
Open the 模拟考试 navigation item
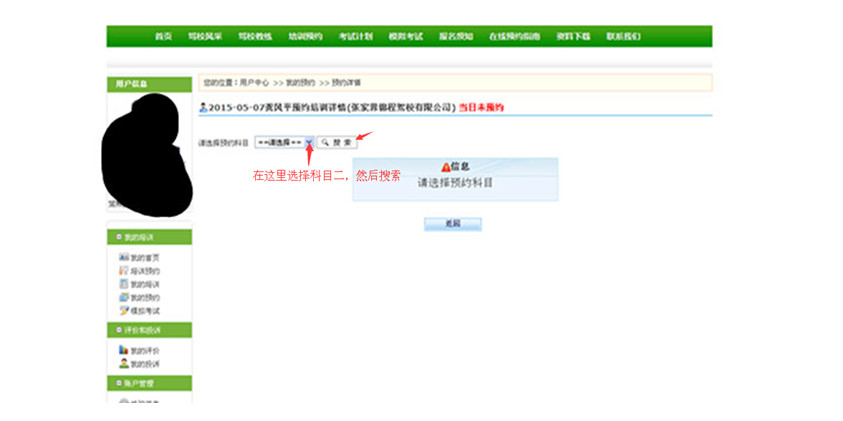tap(405, 36)
